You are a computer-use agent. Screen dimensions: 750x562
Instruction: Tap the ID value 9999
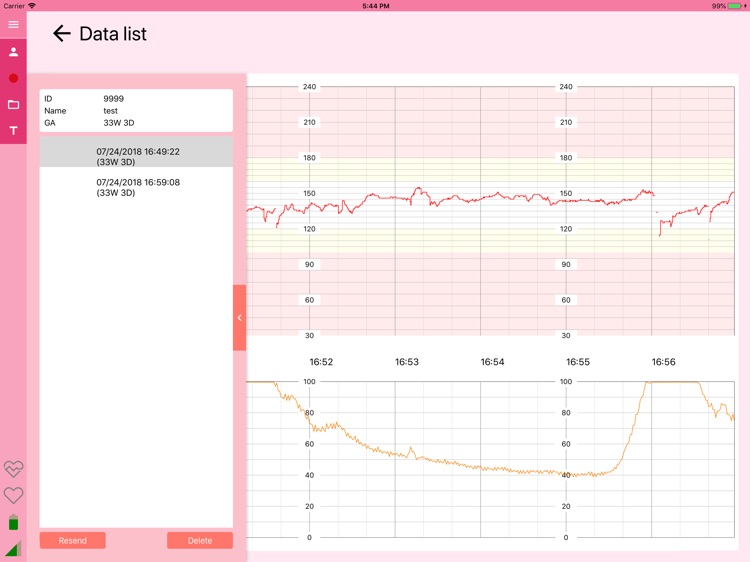113,99
